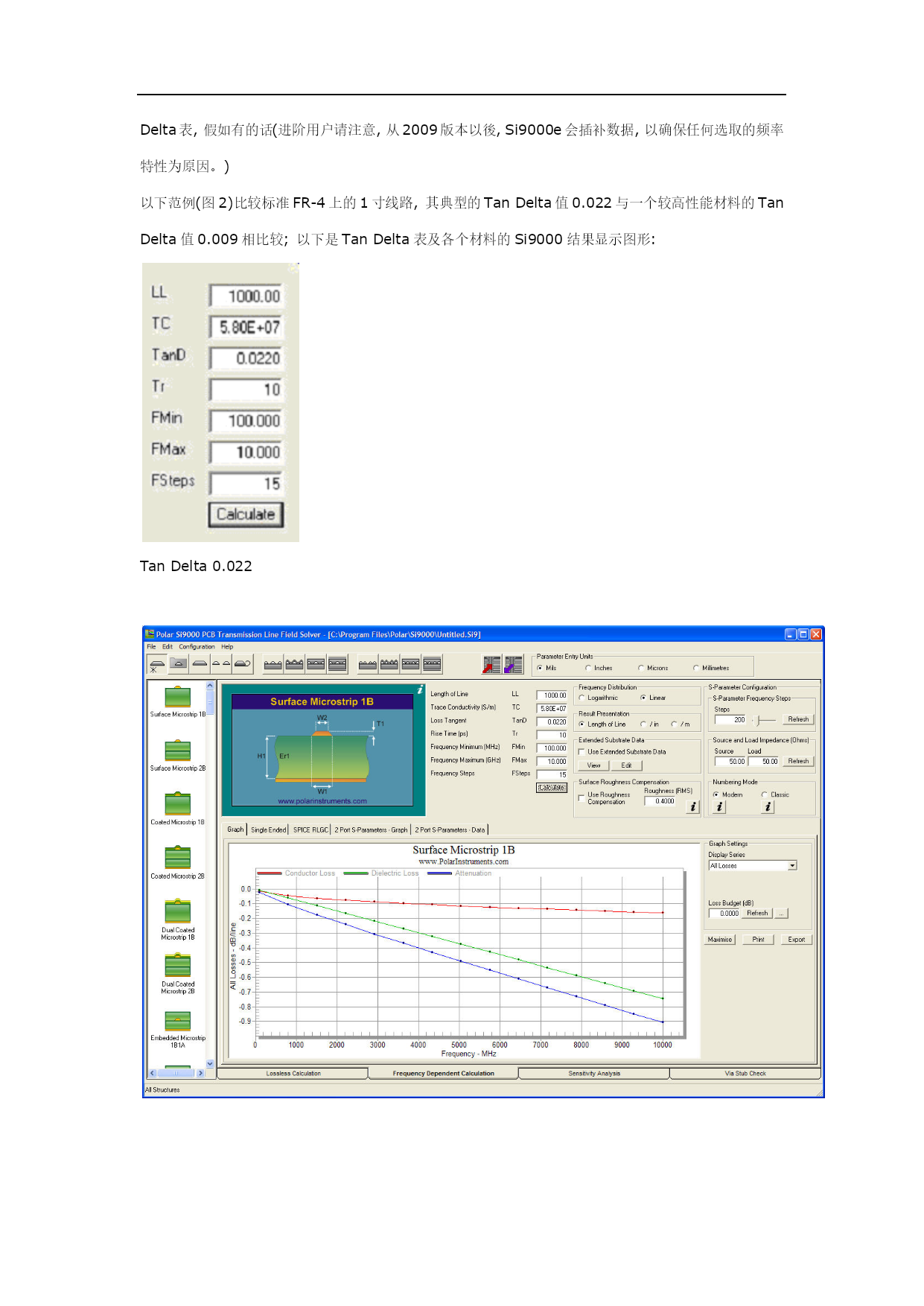The width and height of the screenshot is (924, 1306).
Task: Select Millimetres as parameter entry units
Action: [x=696, y=668]
